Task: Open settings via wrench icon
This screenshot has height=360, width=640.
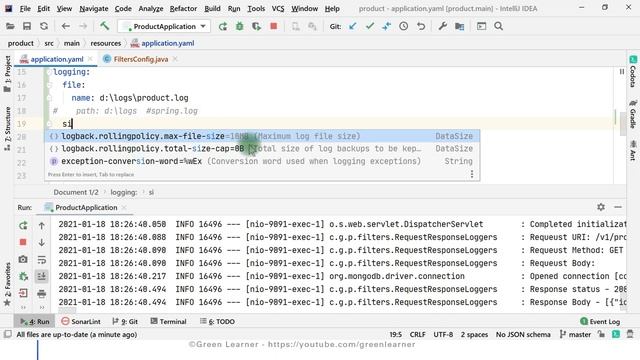Action: pyautogui.click(x=442, y=27)
